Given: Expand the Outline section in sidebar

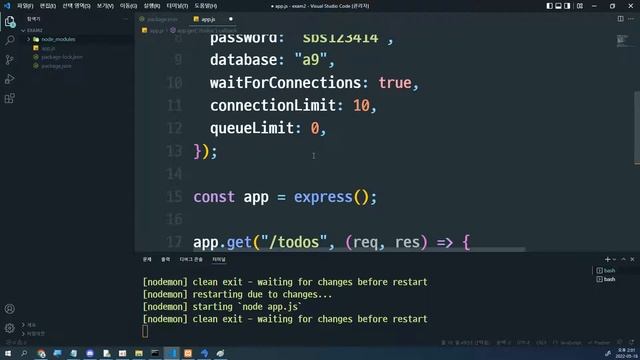Looking at the screenshot, I should coord(29,325).
